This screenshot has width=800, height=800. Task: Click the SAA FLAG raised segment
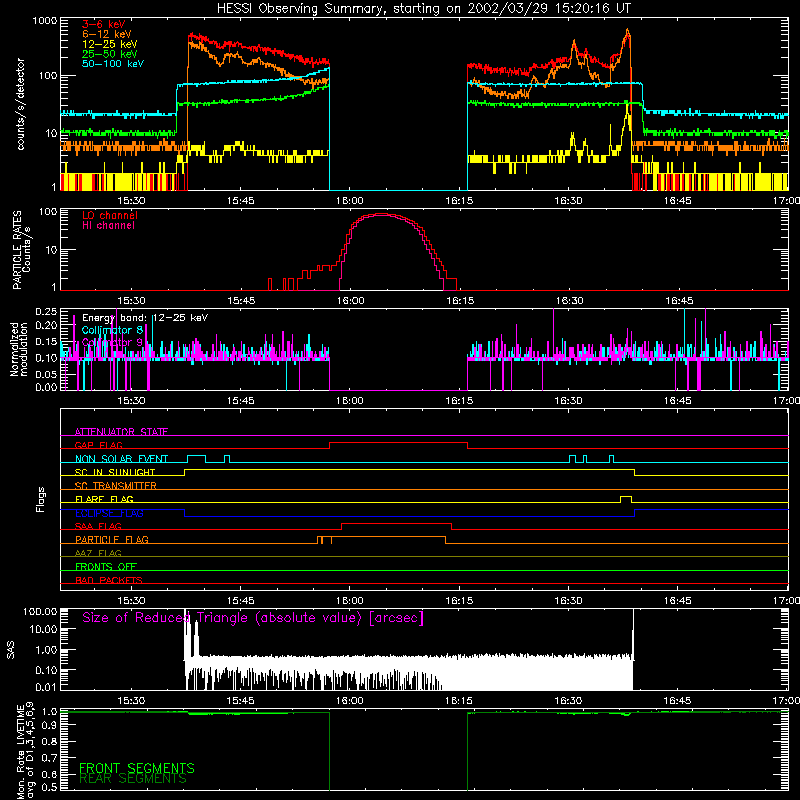(396, 526)
